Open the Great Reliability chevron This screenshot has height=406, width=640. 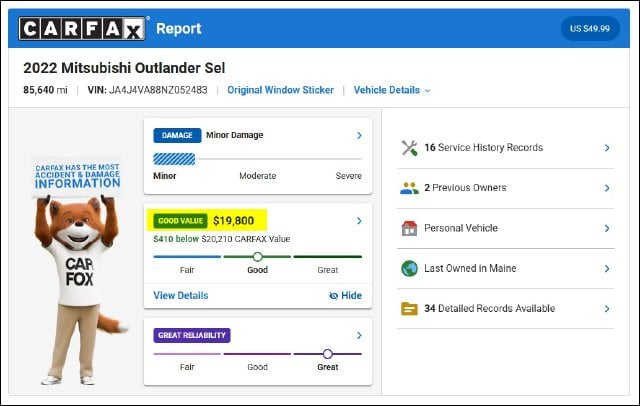click(359, 335)
